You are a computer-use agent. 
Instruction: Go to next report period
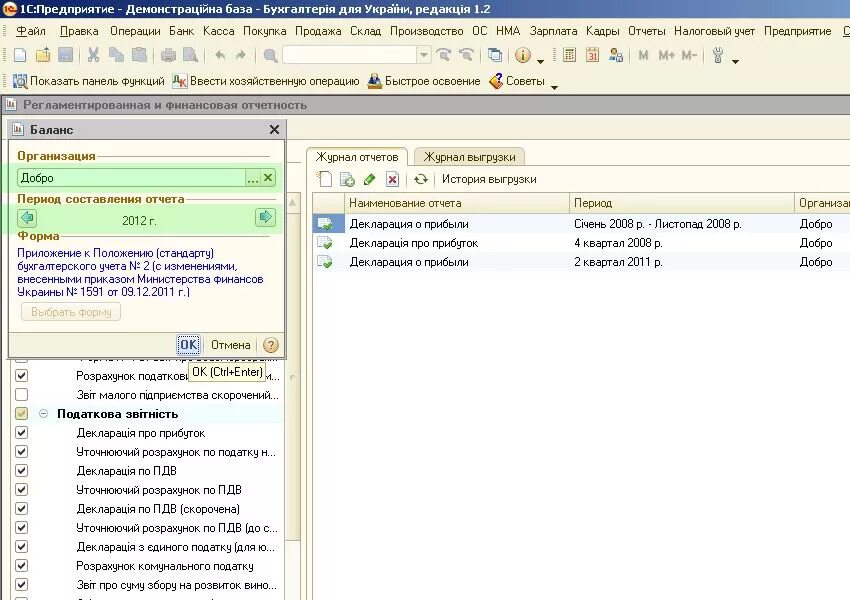pos(265,217)
